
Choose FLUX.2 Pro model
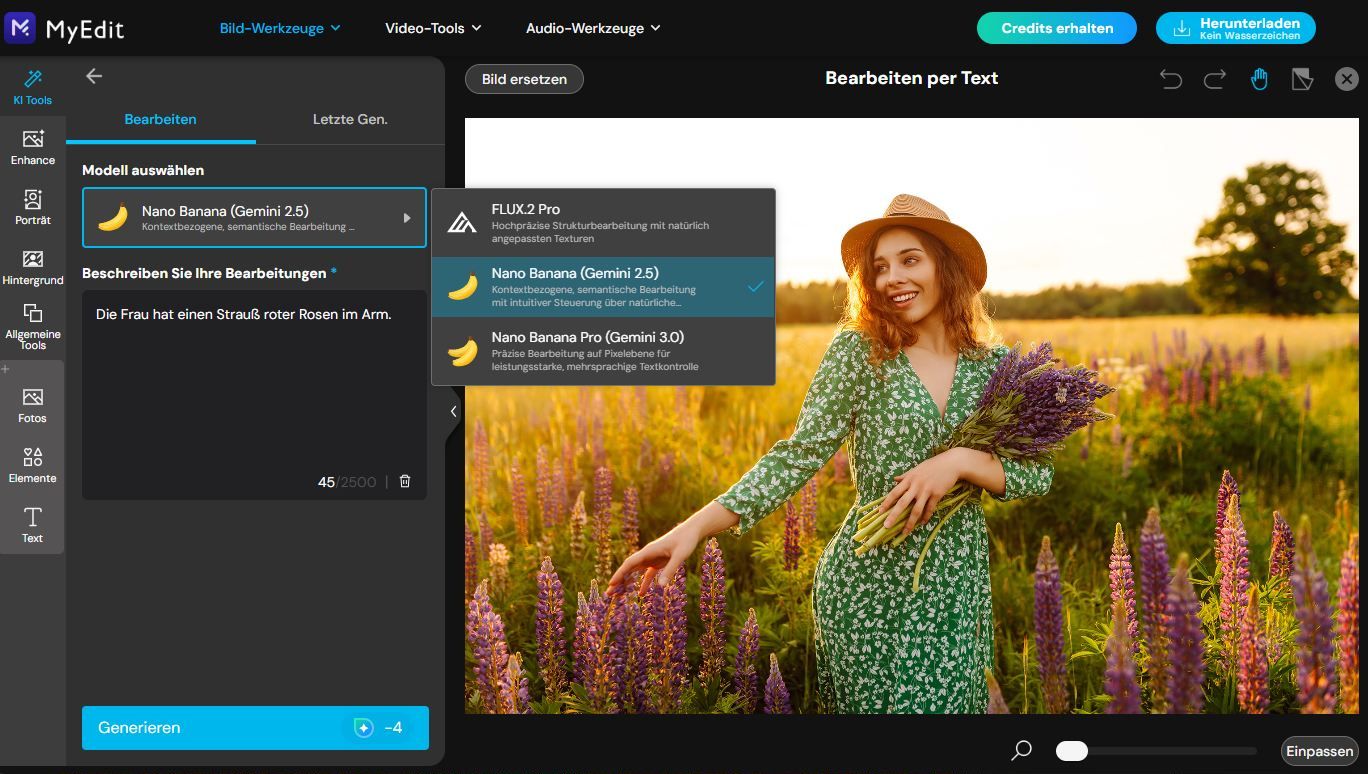(x=603, y=223)
